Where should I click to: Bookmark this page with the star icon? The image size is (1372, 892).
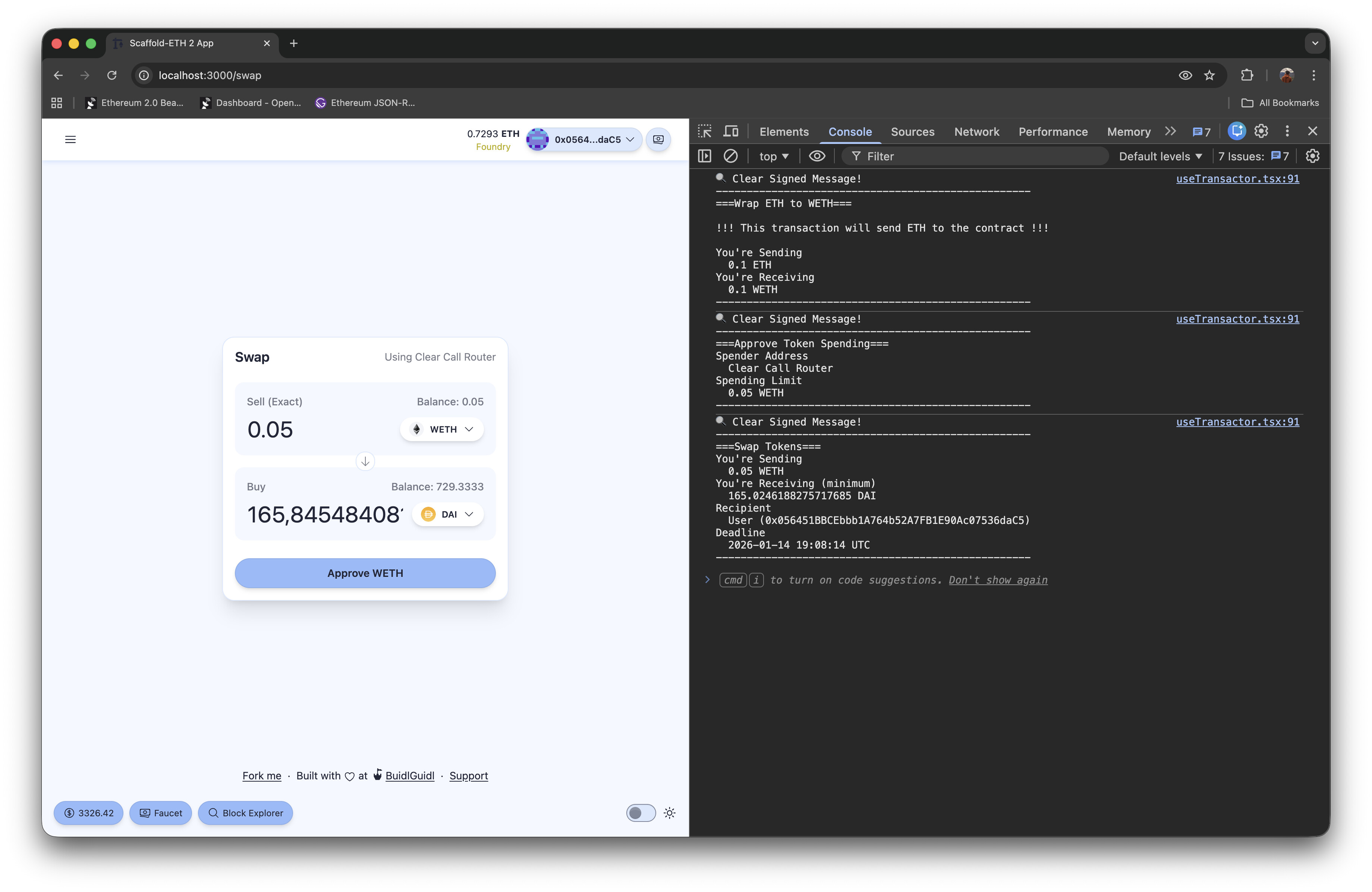(1209, 76)
